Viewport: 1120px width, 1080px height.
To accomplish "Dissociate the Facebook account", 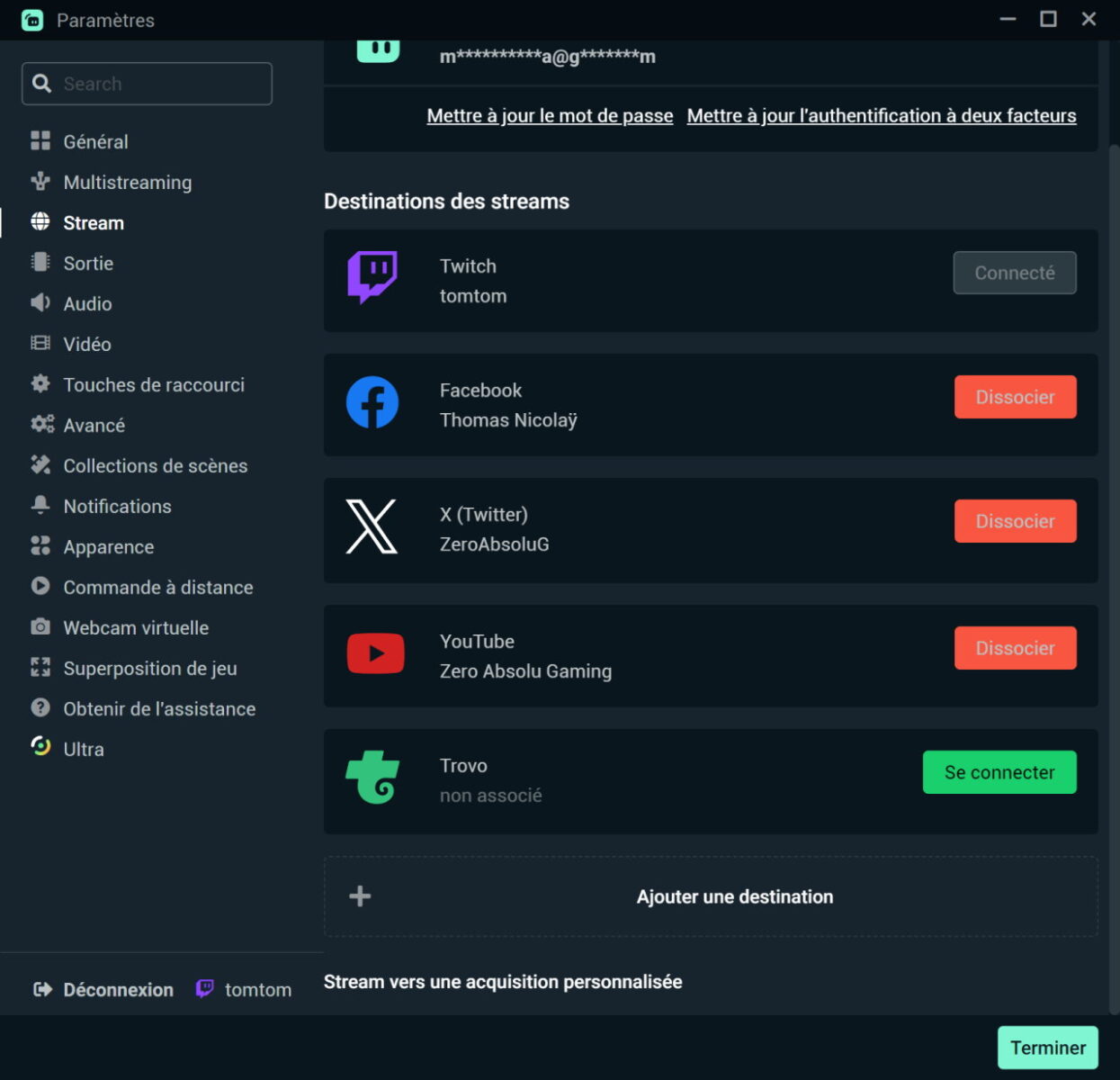I will click(1015, 397).
